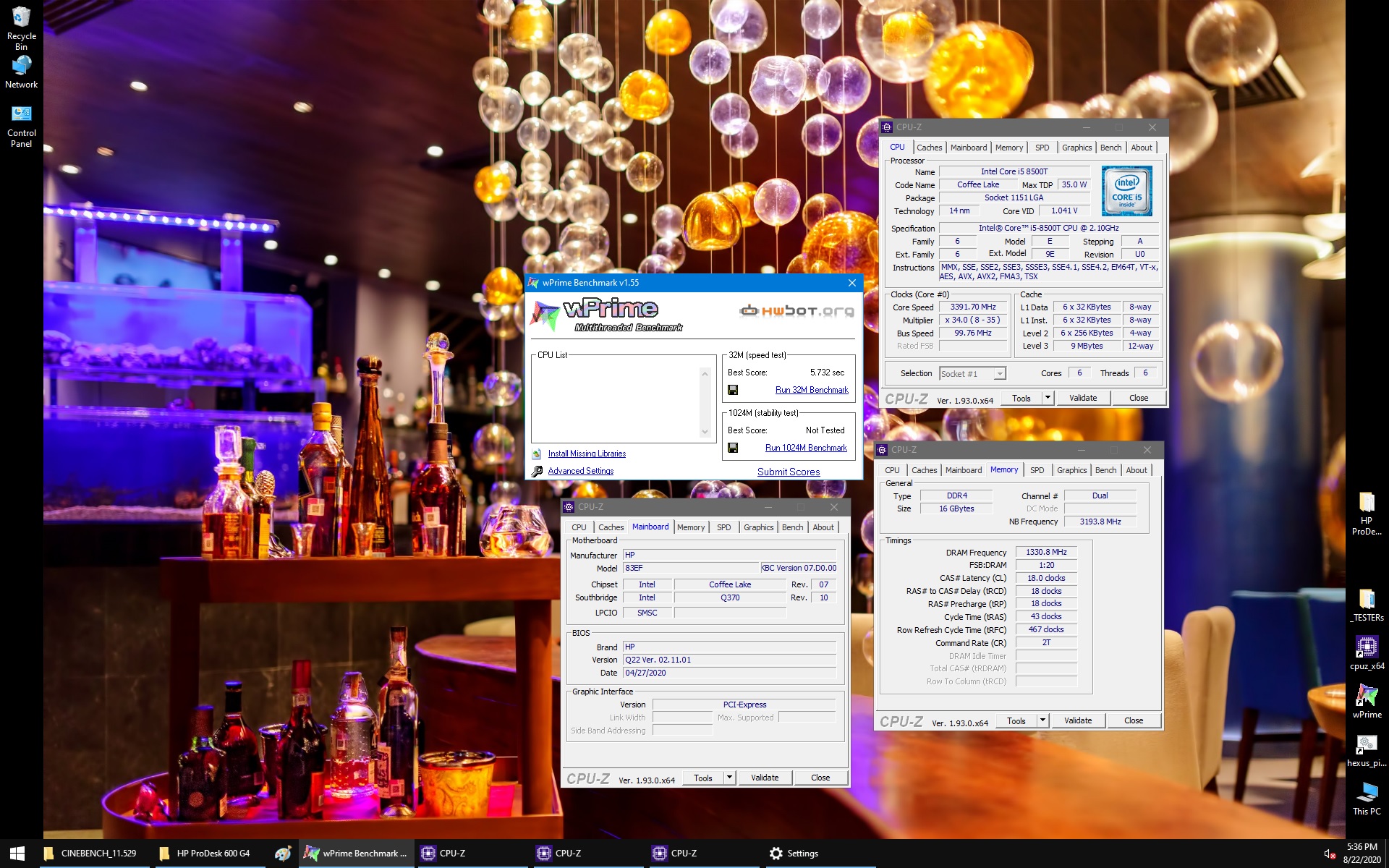Click the Best Score 5.732 sec value
1389x868 pixels.
pyautogui.click(x=827, y=373)
